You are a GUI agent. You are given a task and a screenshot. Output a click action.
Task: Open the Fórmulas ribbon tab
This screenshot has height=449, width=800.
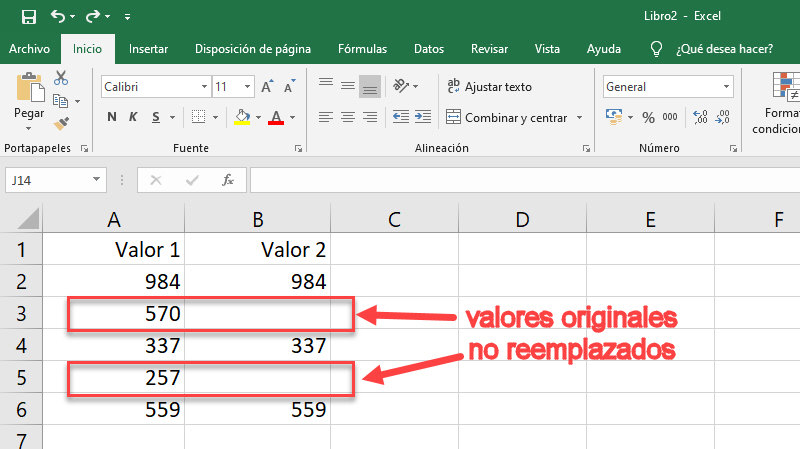pos(362,48)
